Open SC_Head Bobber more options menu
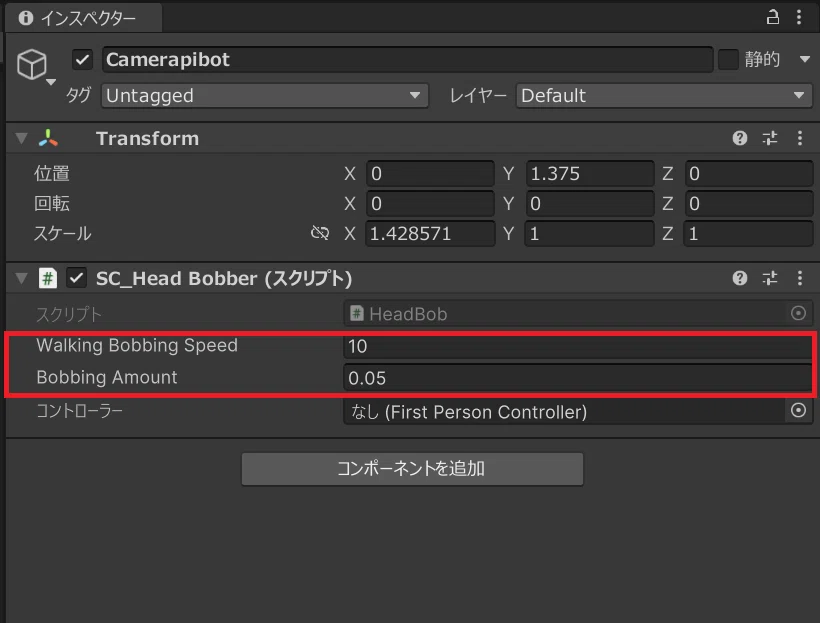 [800, 278]
